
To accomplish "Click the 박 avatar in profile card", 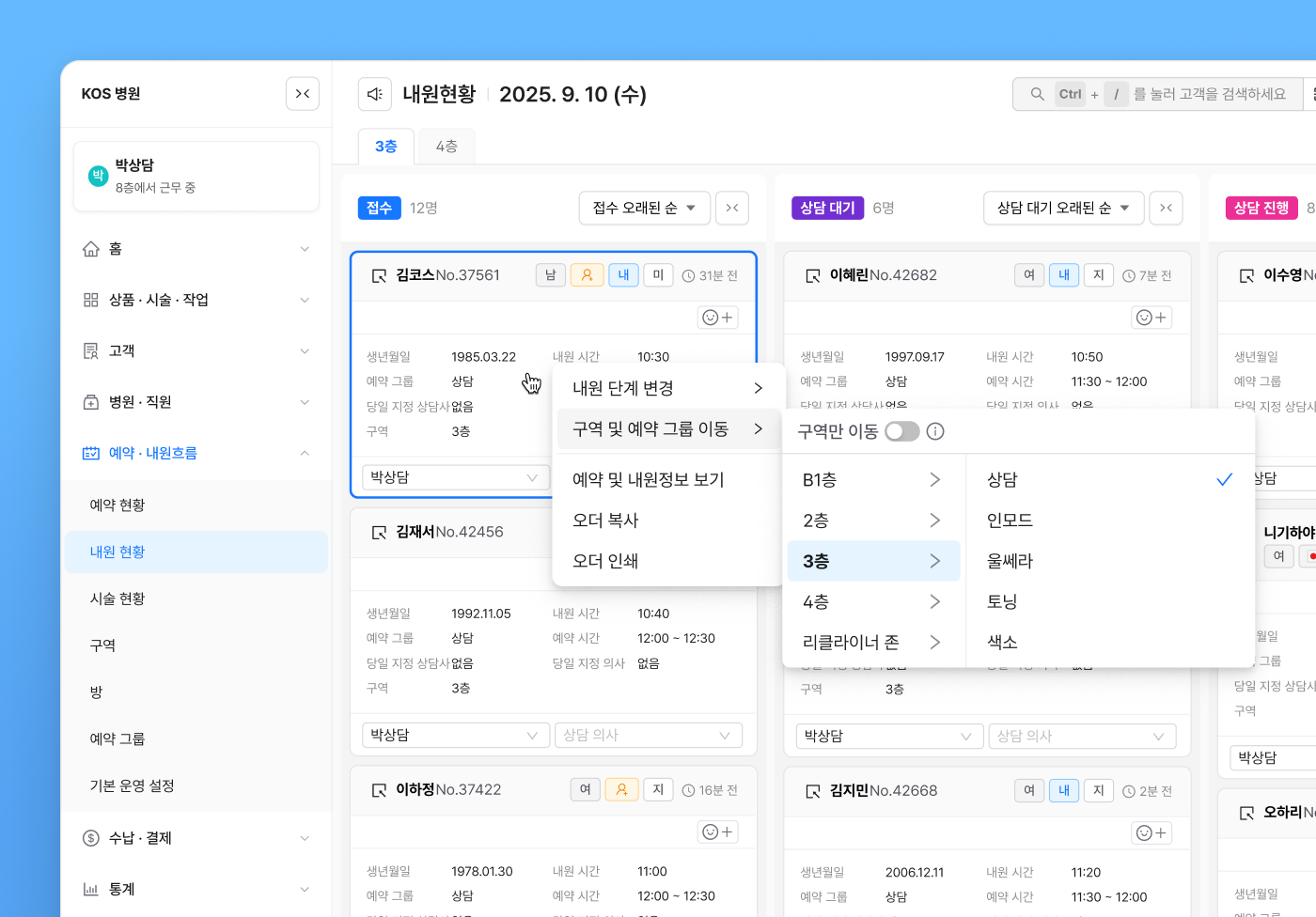I will (98, 176).
